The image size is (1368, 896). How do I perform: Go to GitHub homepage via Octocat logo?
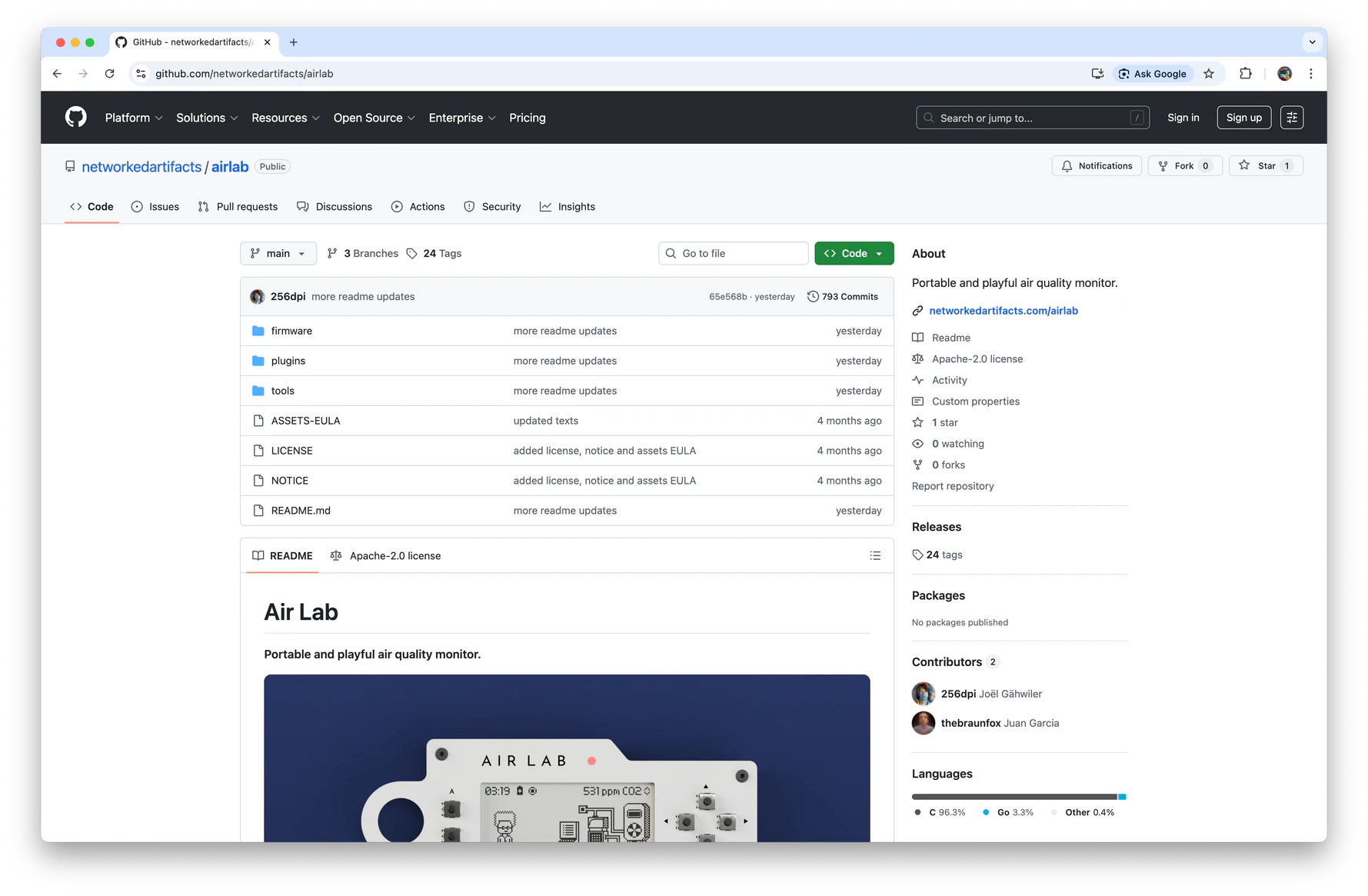[x=76, y=118]
